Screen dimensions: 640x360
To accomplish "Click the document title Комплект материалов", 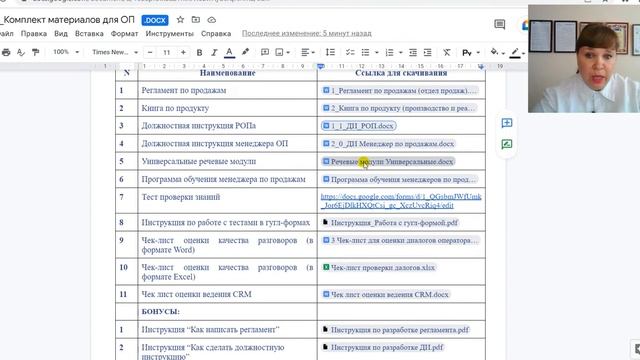I will (68, 20).
